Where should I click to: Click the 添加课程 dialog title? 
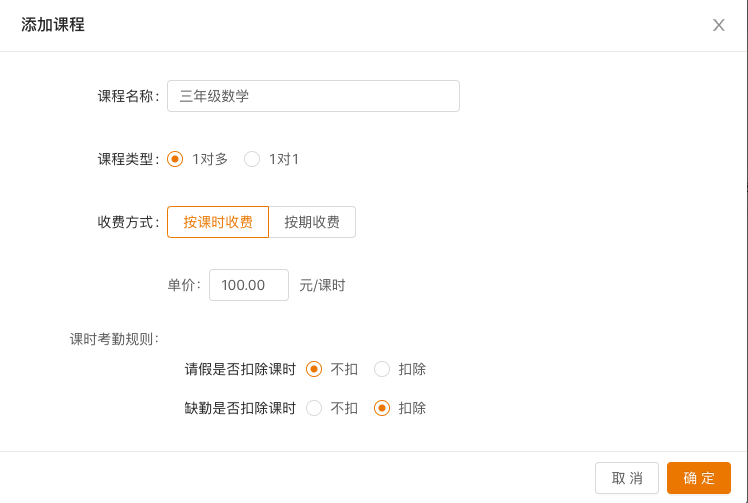click(53, 25)
